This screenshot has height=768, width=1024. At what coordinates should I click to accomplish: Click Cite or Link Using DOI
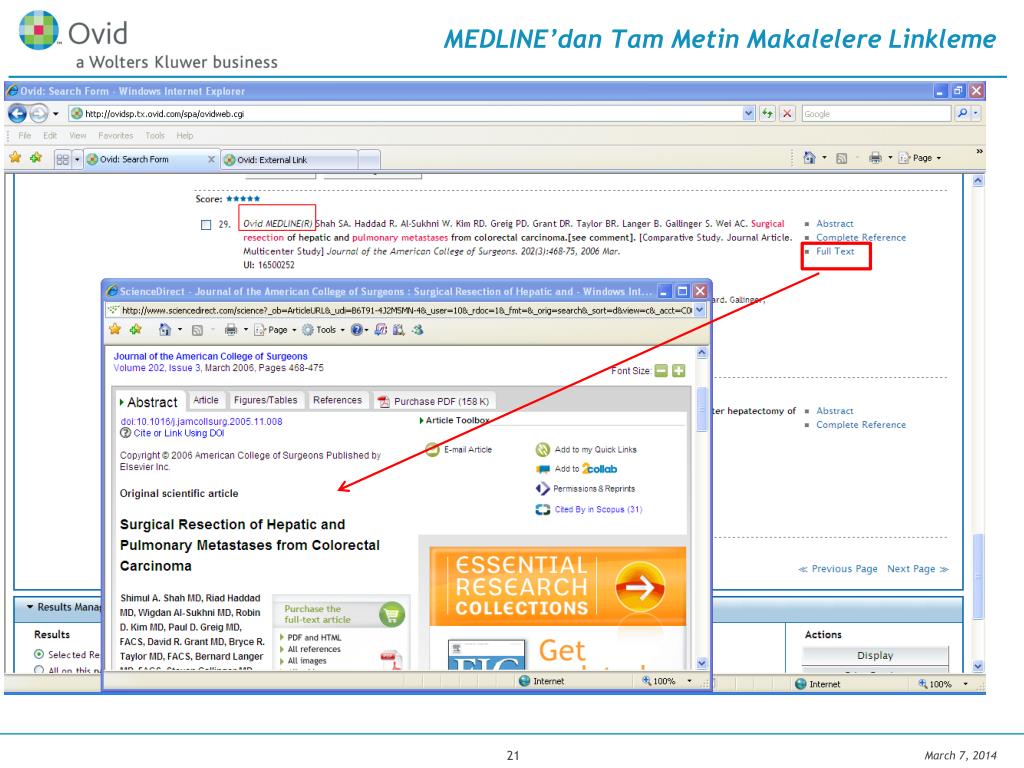pyautogui.click(x=179, y=433)
